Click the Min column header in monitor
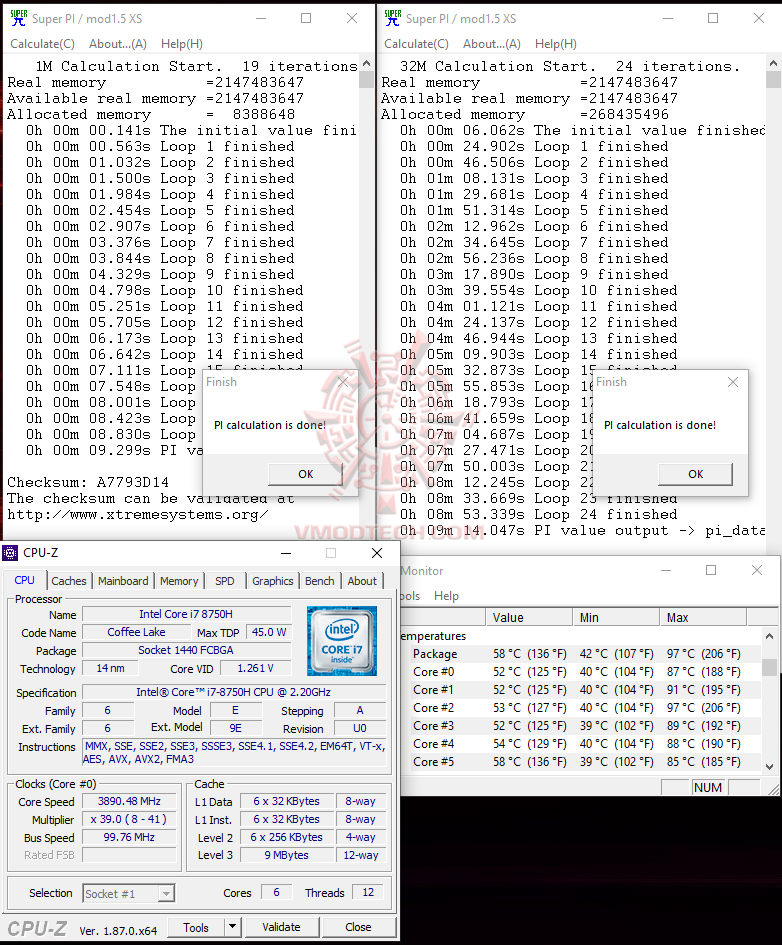The image size is (782, 945). [616, 617]
